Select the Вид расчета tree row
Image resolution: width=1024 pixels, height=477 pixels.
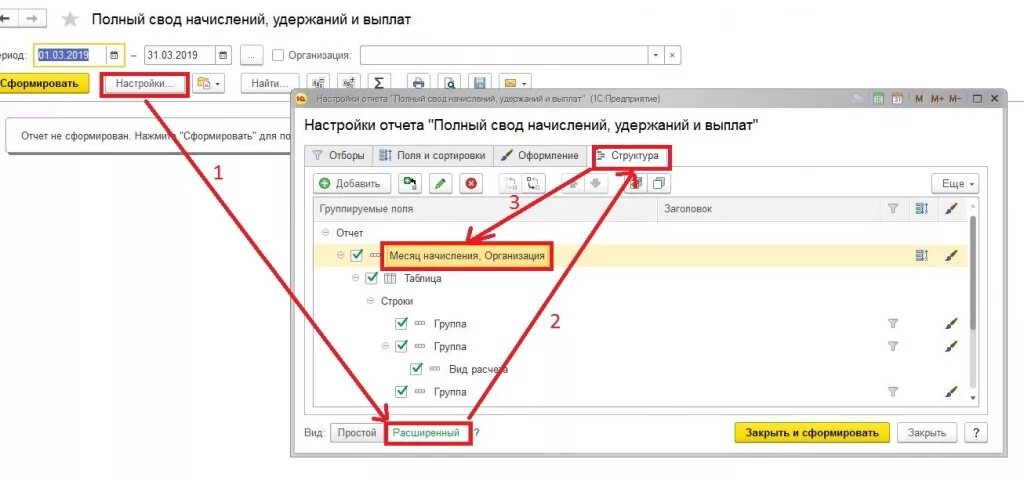(x=641, y=369)
